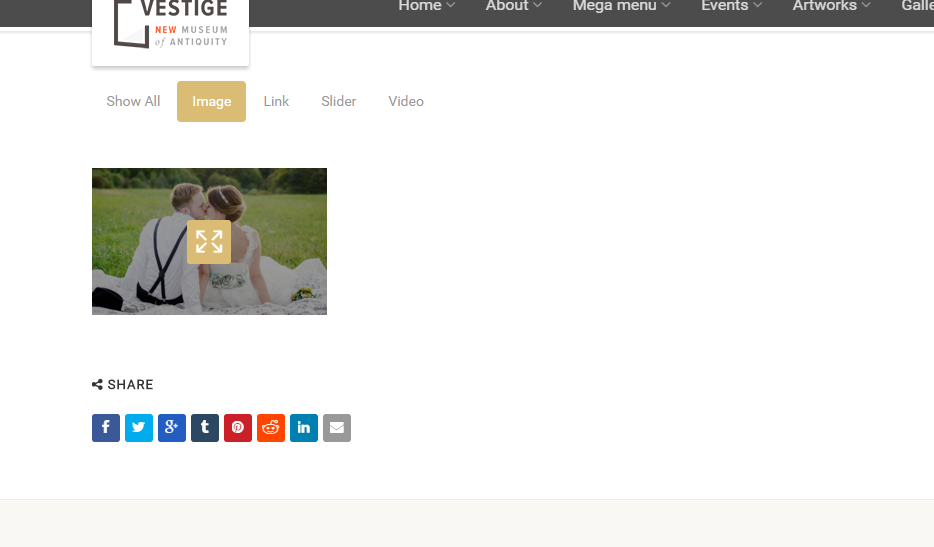Switch to the Slider filter

tap(338, 101)
